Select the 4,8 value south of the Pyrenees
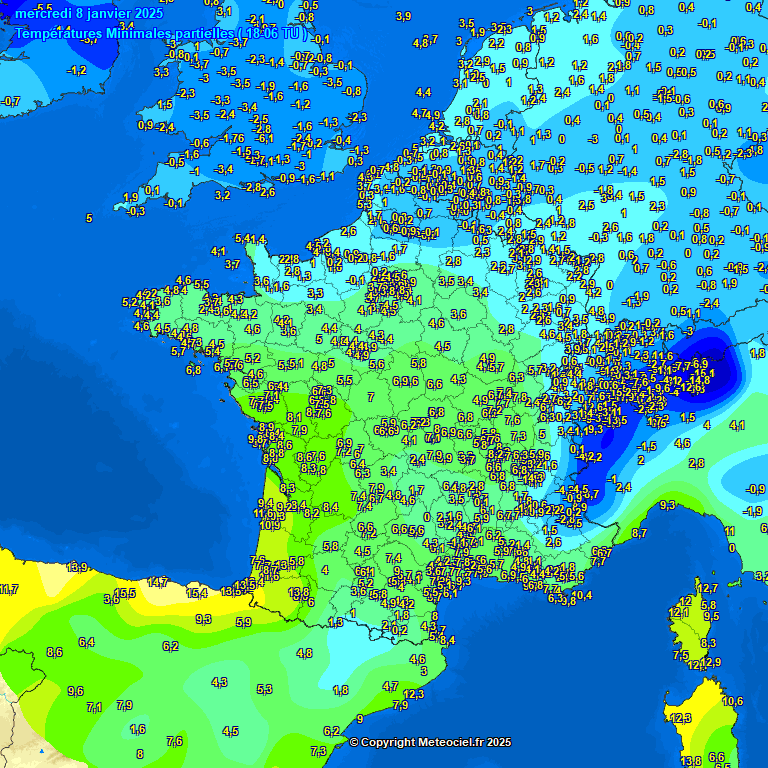Screen dimensions: 768x768 305,653
